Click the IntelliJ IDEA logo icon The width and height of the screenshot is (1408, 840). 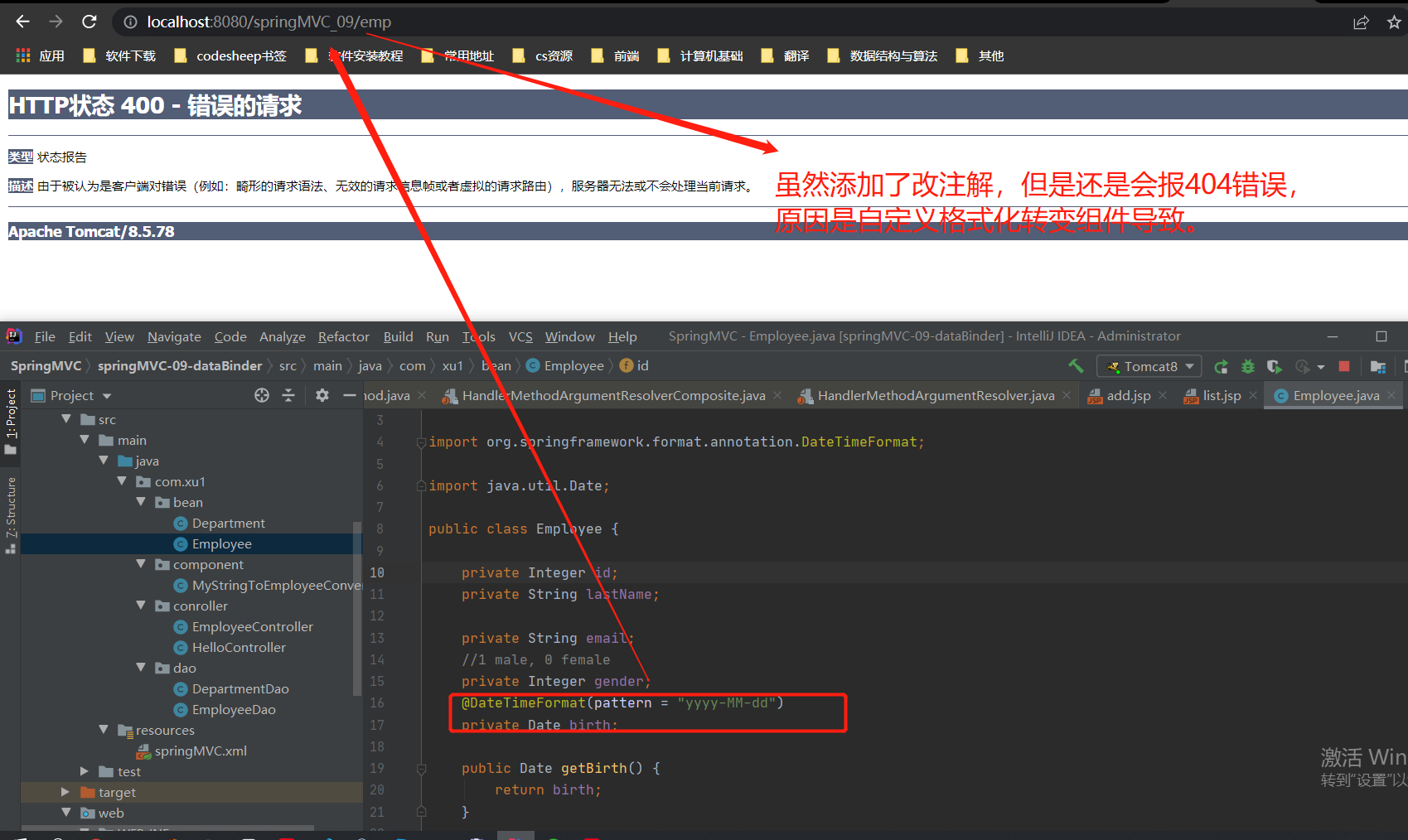[14, 336]
